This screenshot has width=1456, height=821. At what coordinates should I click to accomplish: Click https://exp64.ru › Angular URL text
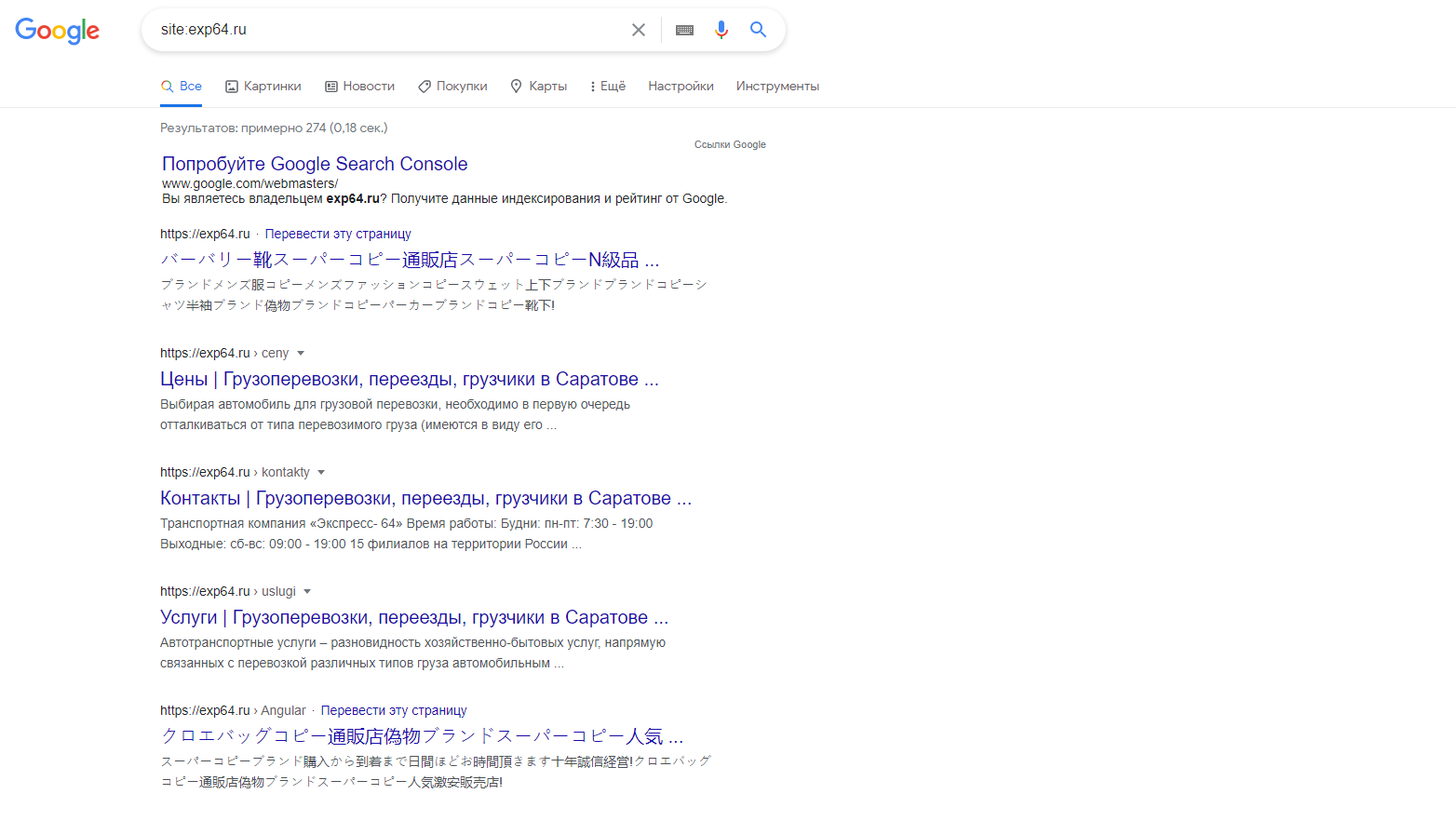coord(233,710)
